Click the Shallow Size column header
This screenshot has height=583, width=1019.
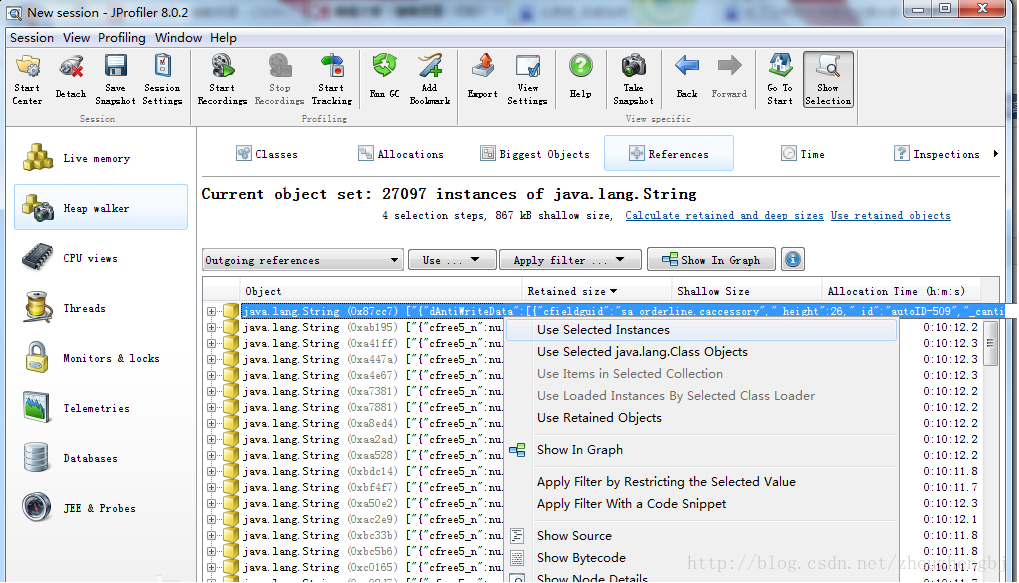click(747, 291)
